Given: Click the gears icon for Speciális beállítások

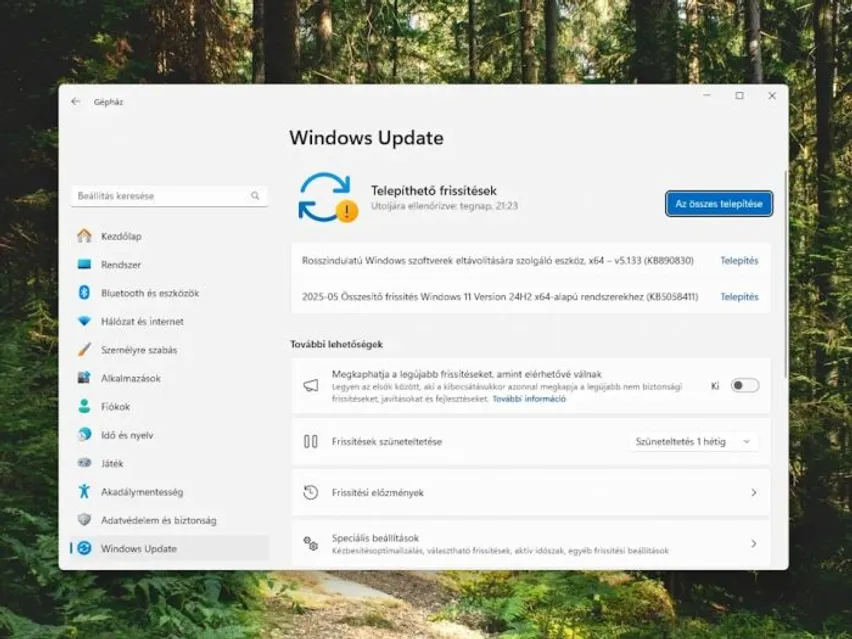Looking at the screenshot, I should (311, 543).
